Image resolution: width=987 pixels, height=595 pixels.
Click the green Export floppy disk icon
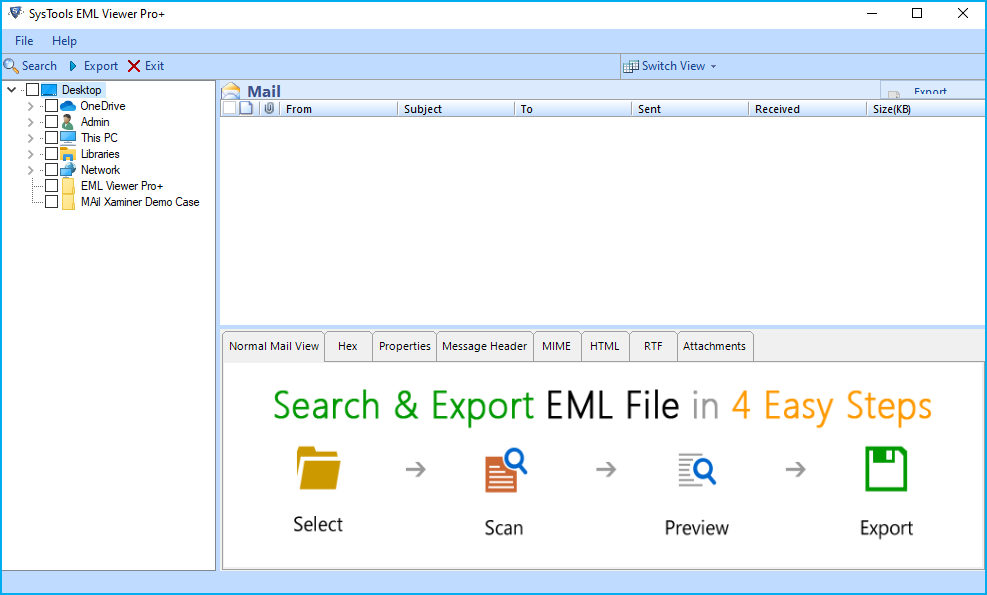coord(886,469)
